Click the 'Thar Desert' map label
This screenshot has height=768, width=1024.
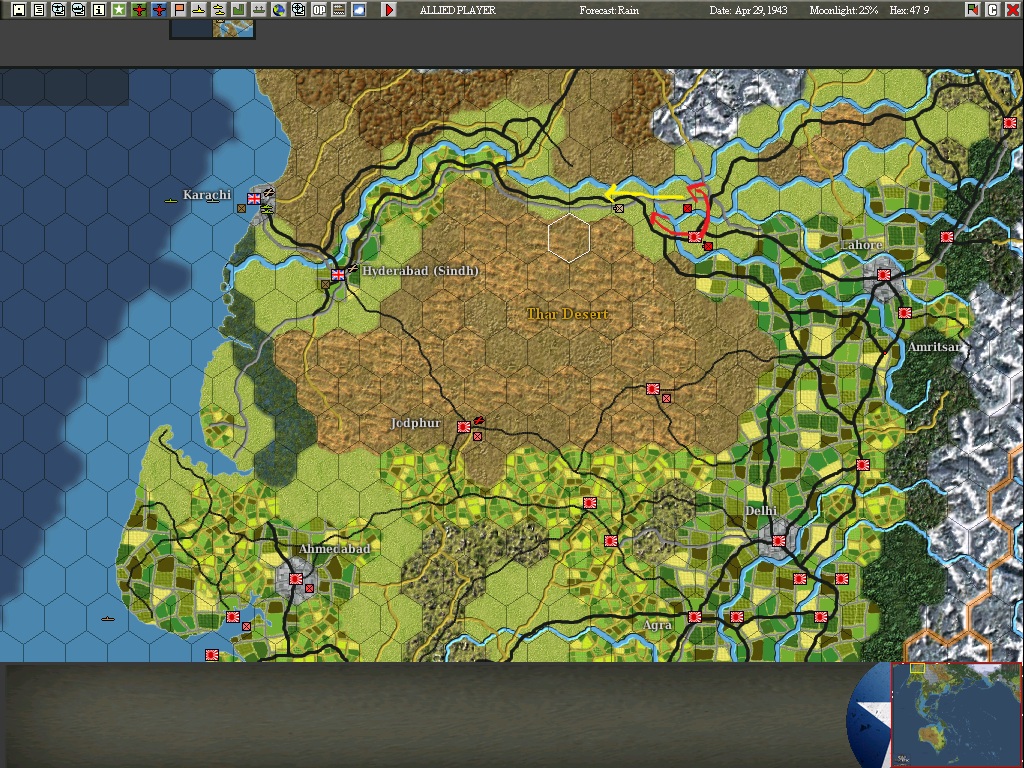[x=568, y=314]
